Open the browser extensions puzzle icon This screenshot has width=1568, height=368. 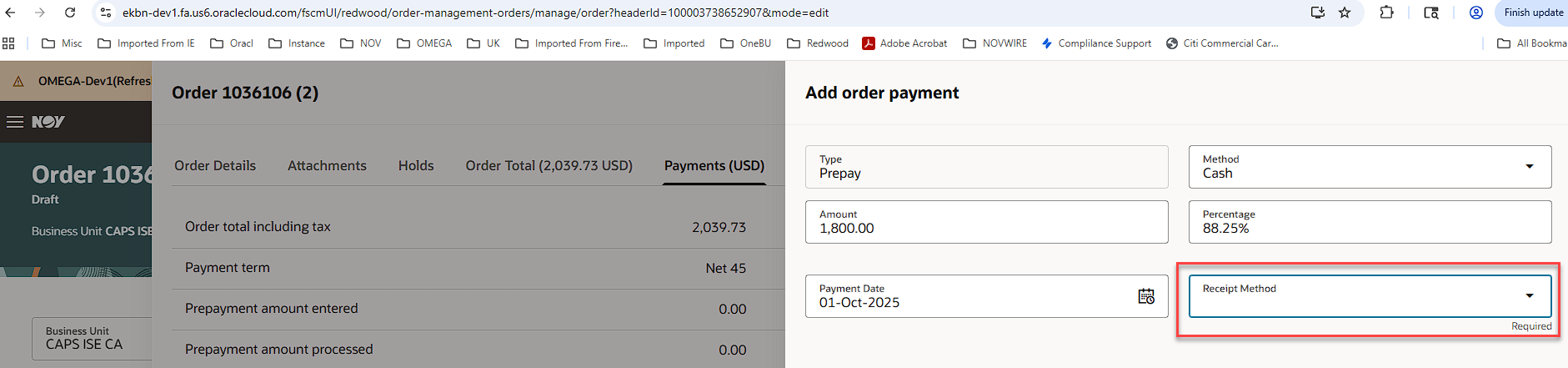(1386, 13)
